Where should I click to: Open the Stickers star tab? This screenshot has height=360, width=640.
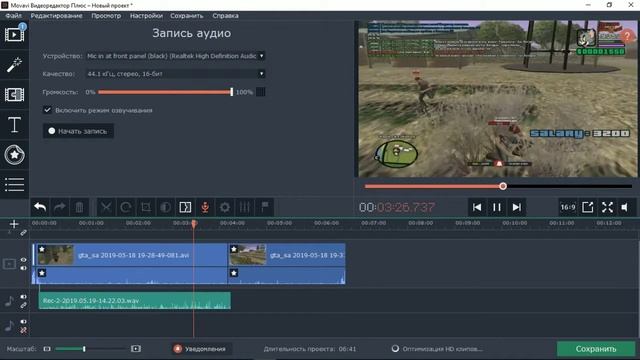tap(14, 155)
